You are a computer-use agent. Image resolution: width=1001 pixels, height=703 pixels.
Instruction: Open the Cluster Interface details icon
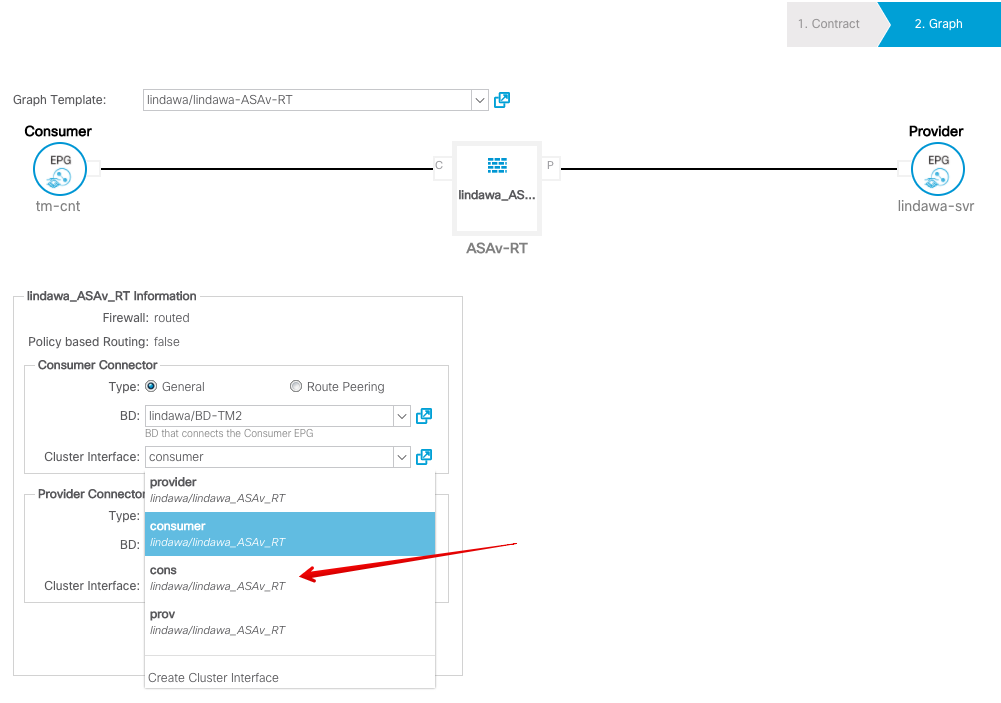tap(423, 457)
